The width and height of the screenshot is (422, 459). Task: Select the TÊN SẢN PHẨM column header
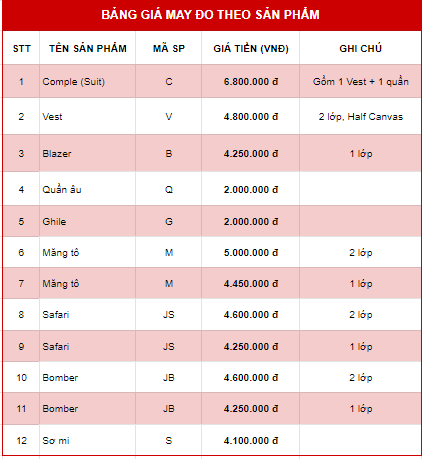[88, 48]
